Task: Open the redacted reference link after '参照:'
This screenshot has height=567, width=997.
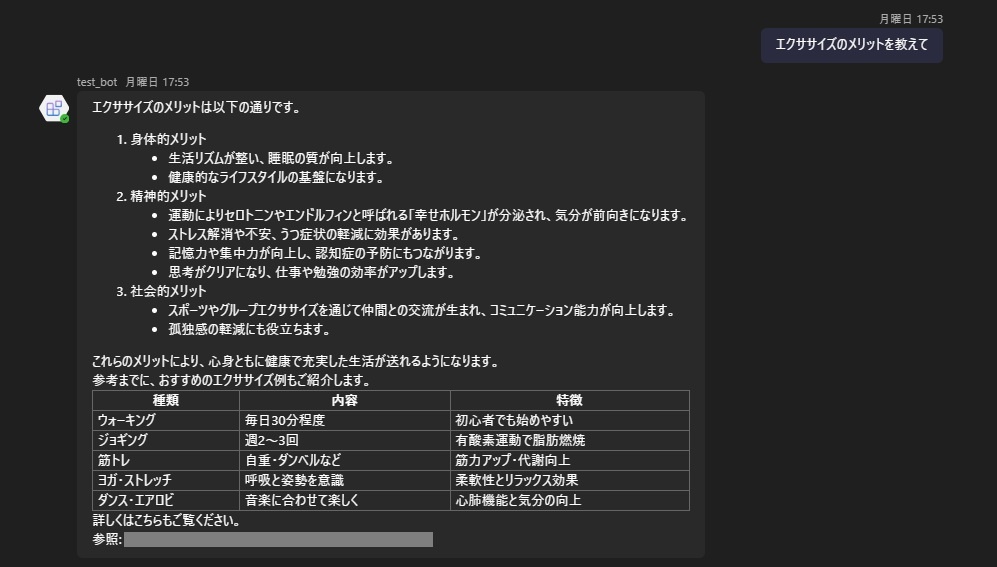Action: 278,540
